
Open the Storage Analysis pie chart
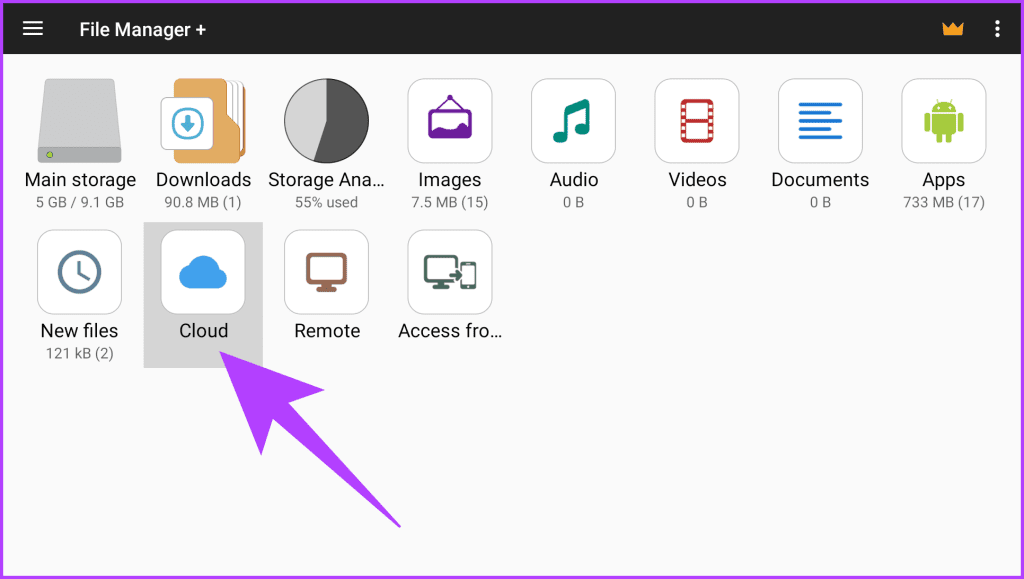tap(327, 121)
